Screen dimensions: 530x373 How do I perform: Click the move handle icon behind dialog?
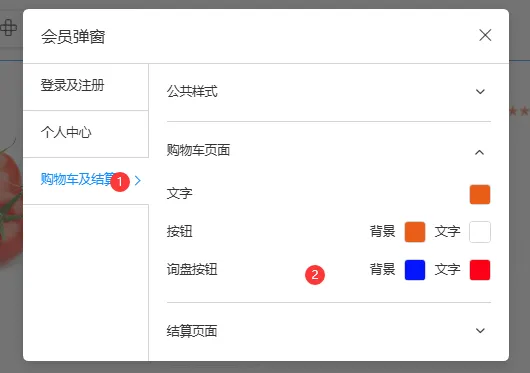point(9,28)
